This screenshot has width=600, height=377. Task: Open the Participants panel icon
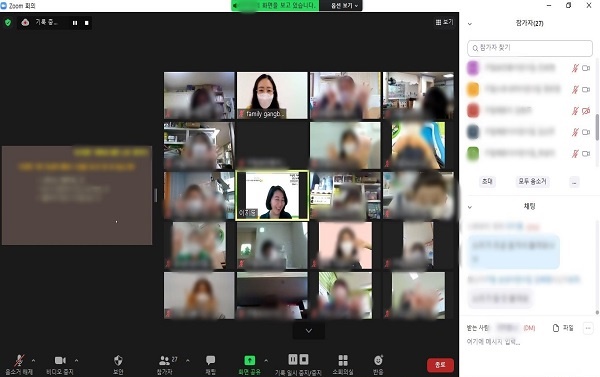click(x=164, y=360)
